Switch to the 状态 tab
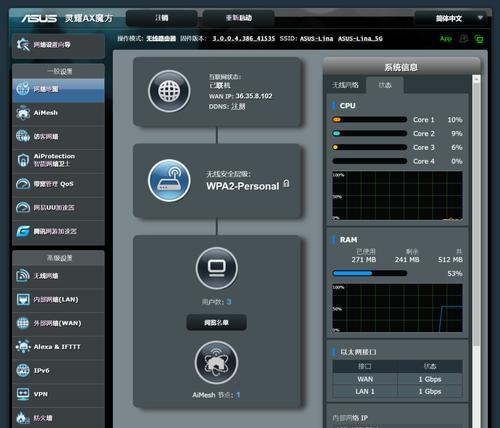500x428 pixels. click(385, 85)
